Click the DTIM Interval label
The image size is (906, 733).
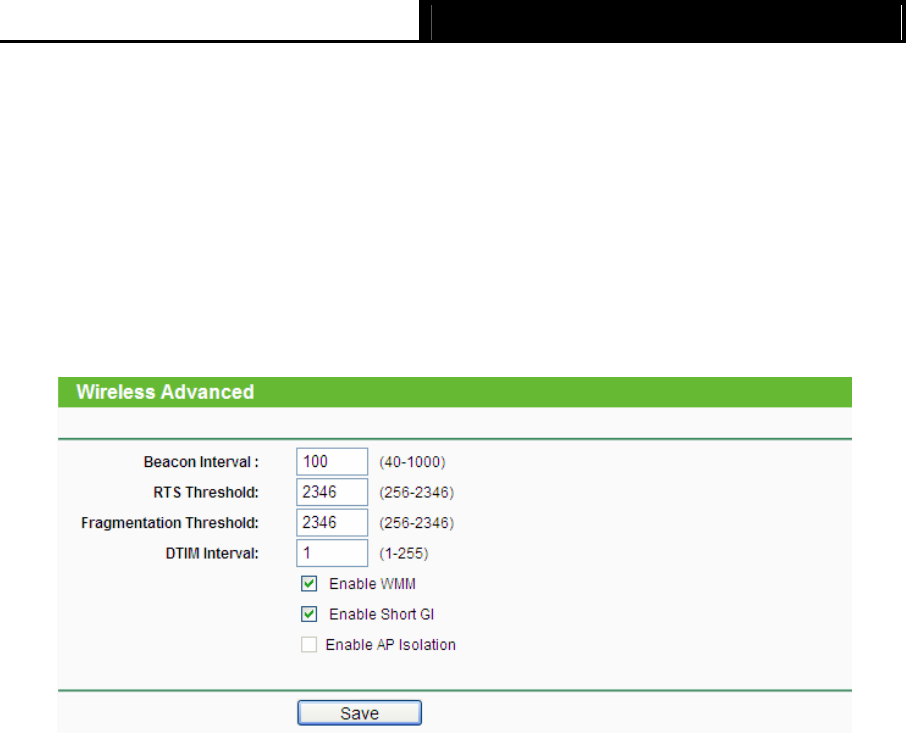tap(212, 554)
